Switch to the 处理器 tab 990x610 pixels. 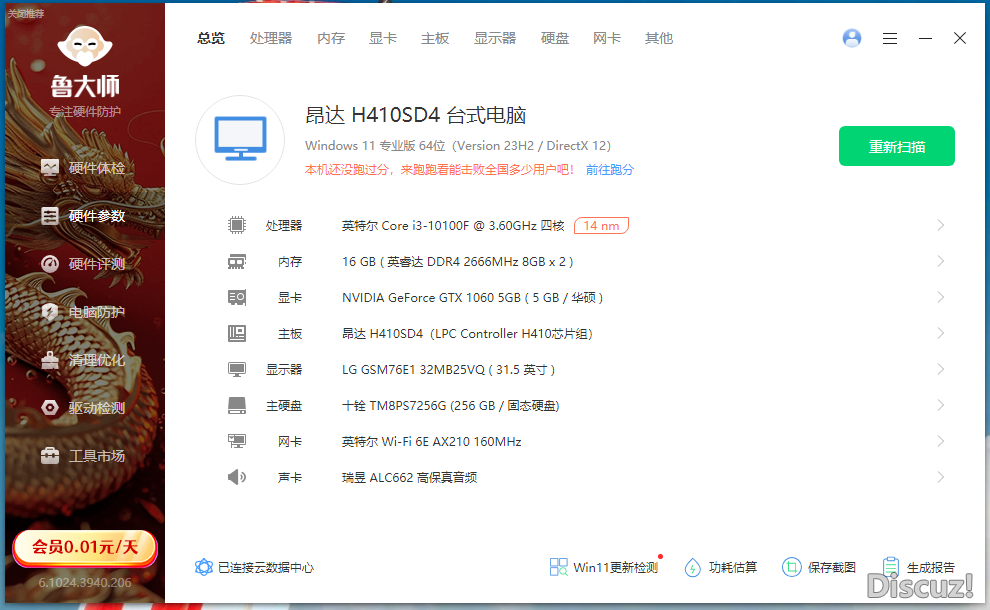271,39
